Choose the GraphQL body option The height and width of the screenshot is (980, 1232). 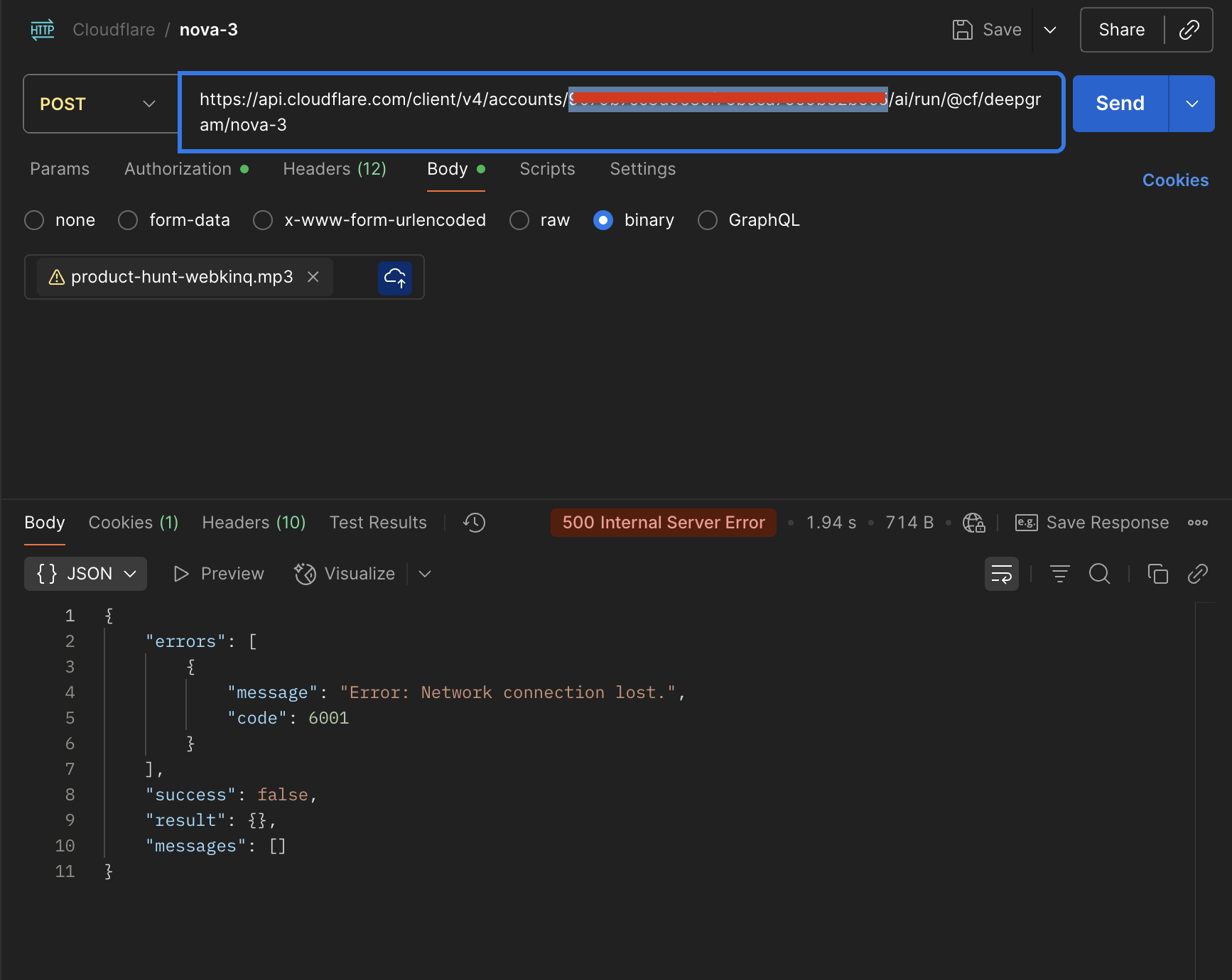coord(708,220)
